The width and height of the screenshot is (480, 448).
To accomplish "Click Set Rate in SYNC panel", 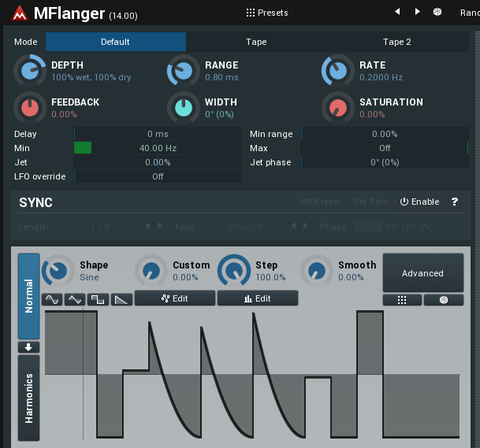I will pos(371,202).
